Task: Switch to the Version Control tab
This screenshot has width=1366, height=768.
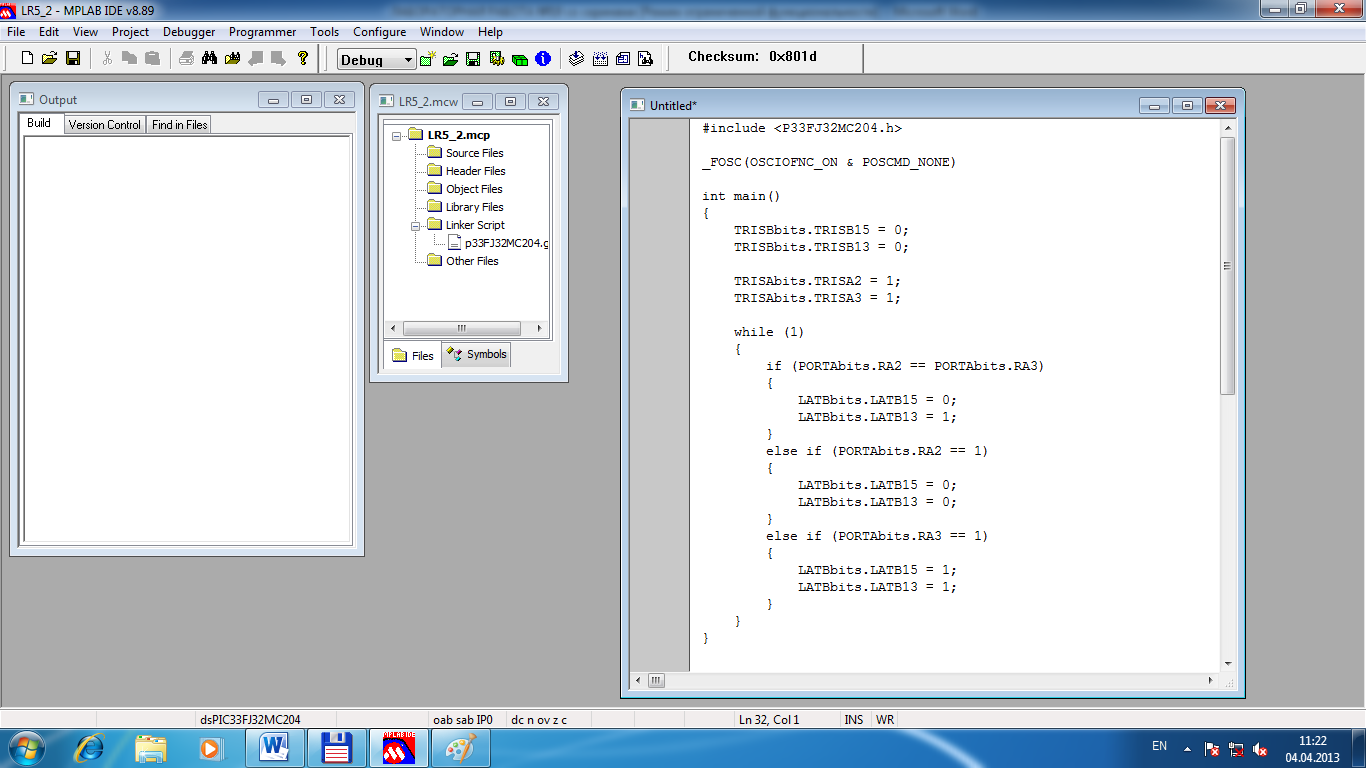Action: coord(104,125)
